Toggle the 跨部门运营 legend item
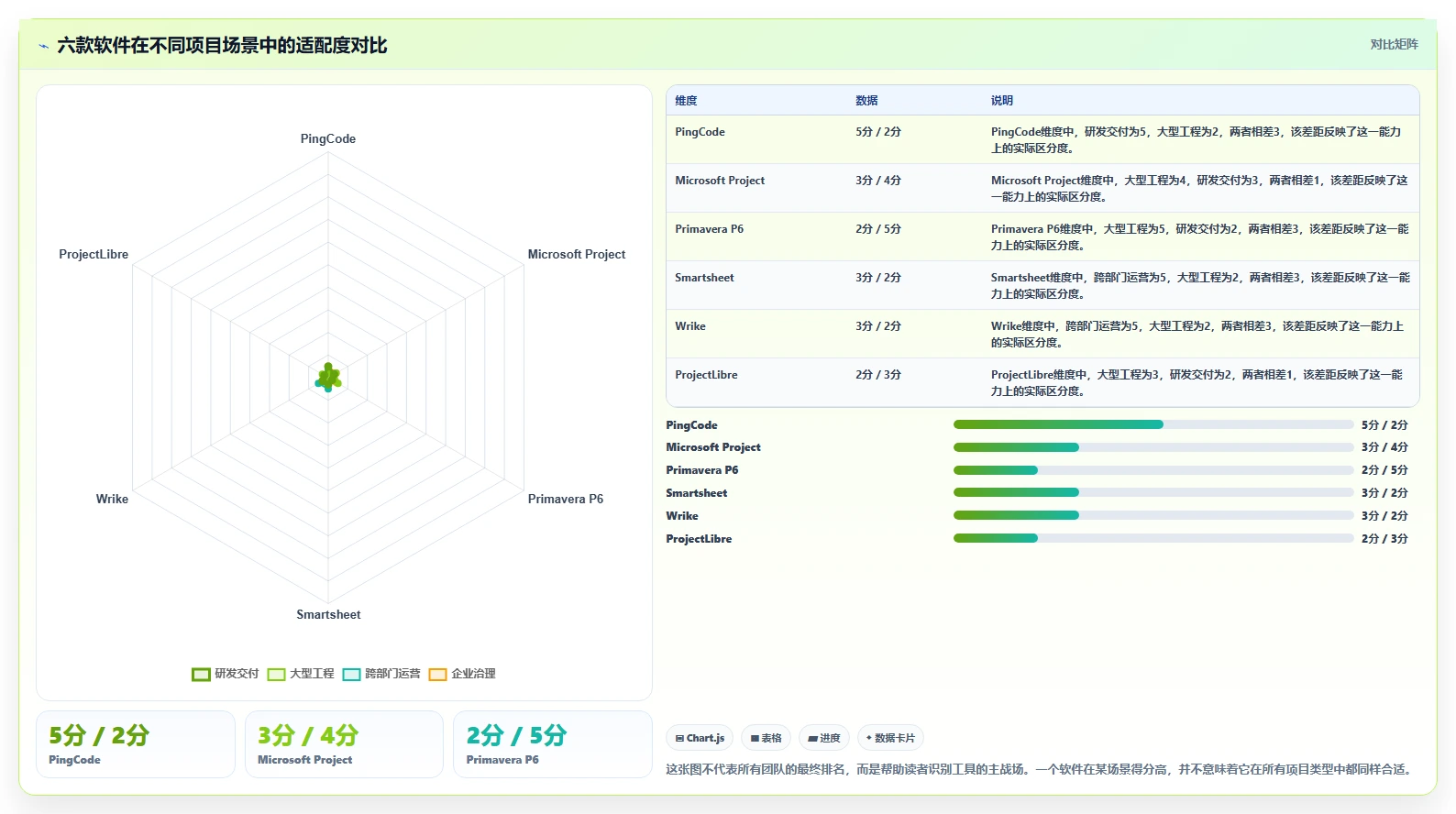This screenshot has width=1456, height=814. 381,674
